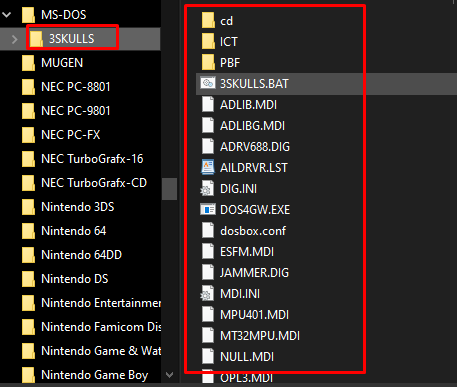Click the 3SKULLS.BAT batch file icon
Image resolution: width=457 pixels, height=387 pixels.
click(x=208, y=83)
